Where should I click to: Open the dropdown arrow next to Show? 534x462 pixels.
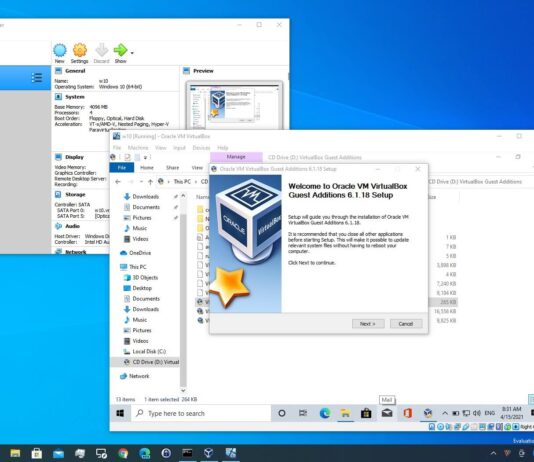click(x=132, y=53)
